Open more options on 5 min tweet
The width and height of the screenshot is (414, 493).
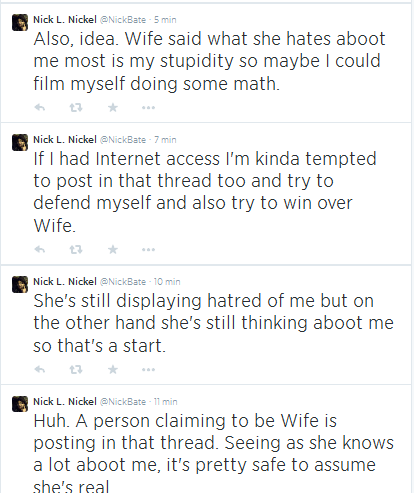pos(148,108)
